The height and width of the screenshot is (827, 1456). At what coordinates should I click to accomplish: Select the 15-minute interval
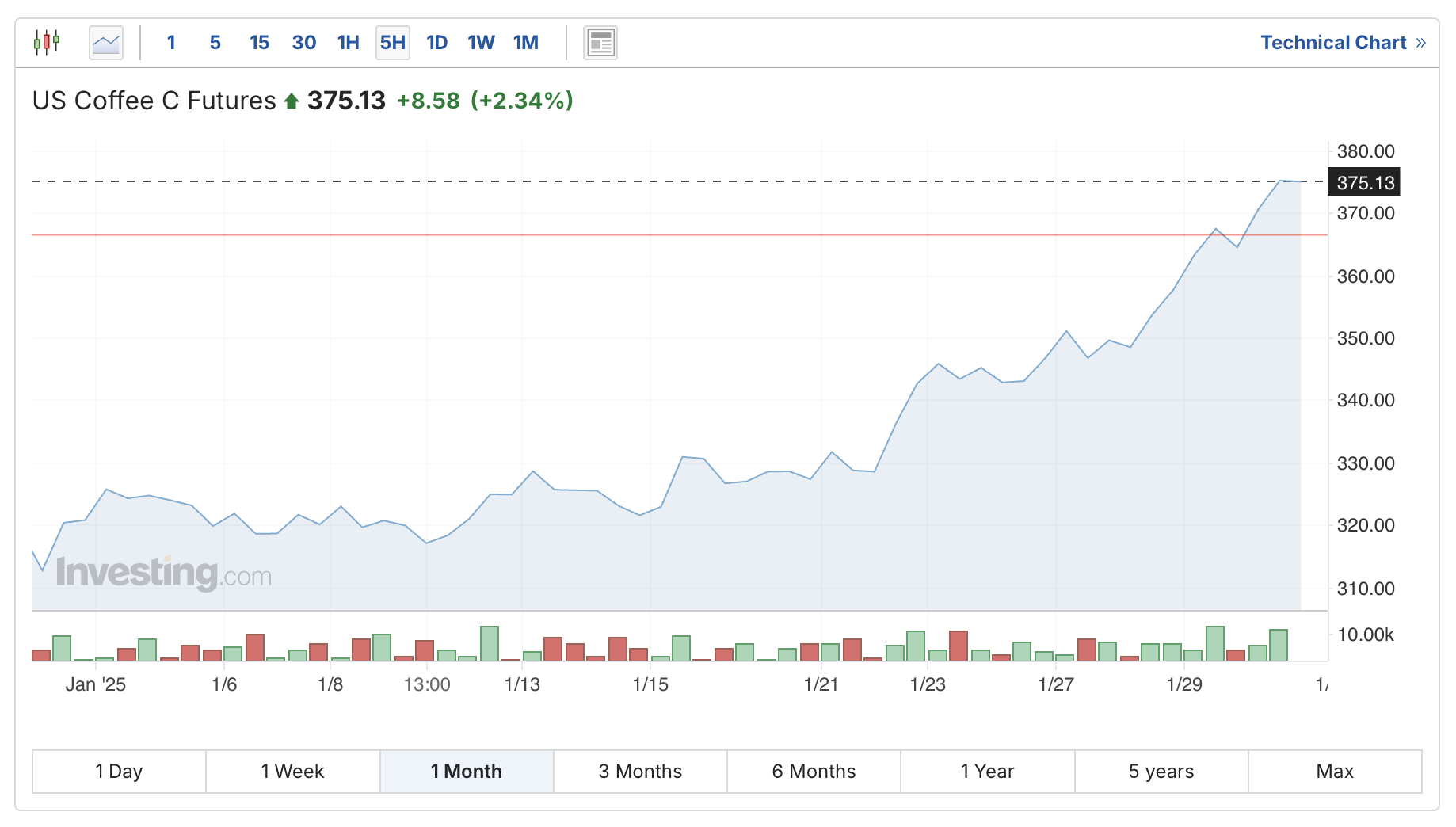(x=259, y=43)
